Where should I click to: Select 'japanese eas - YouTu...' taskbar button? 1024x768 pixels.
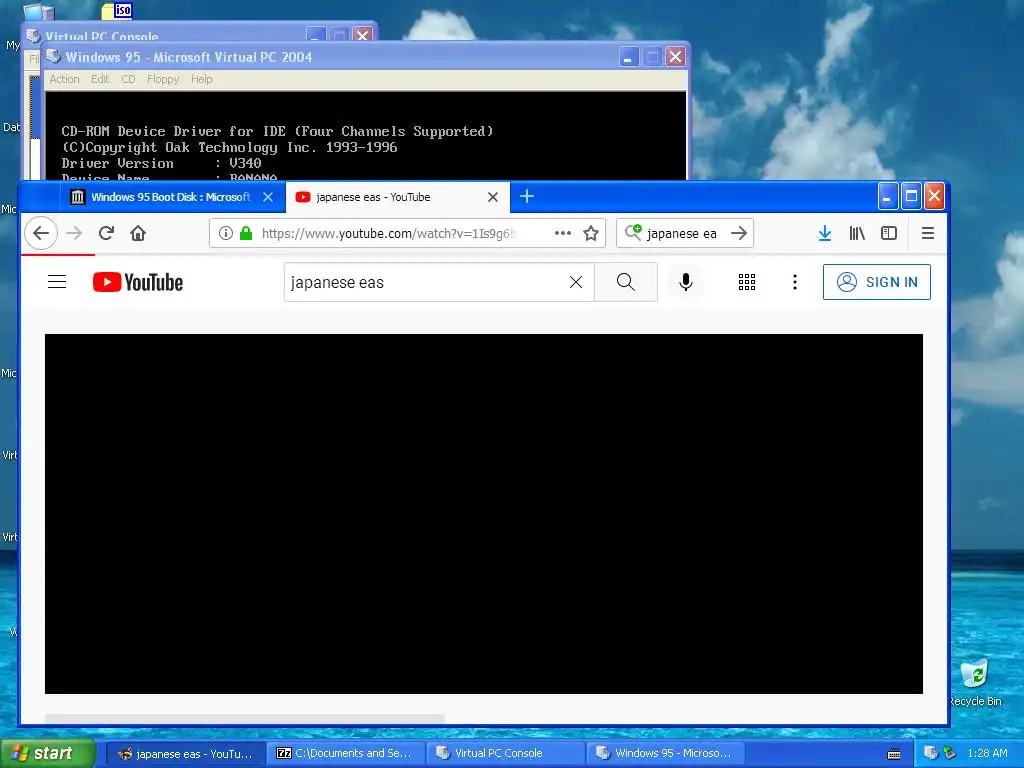(185, 753)
